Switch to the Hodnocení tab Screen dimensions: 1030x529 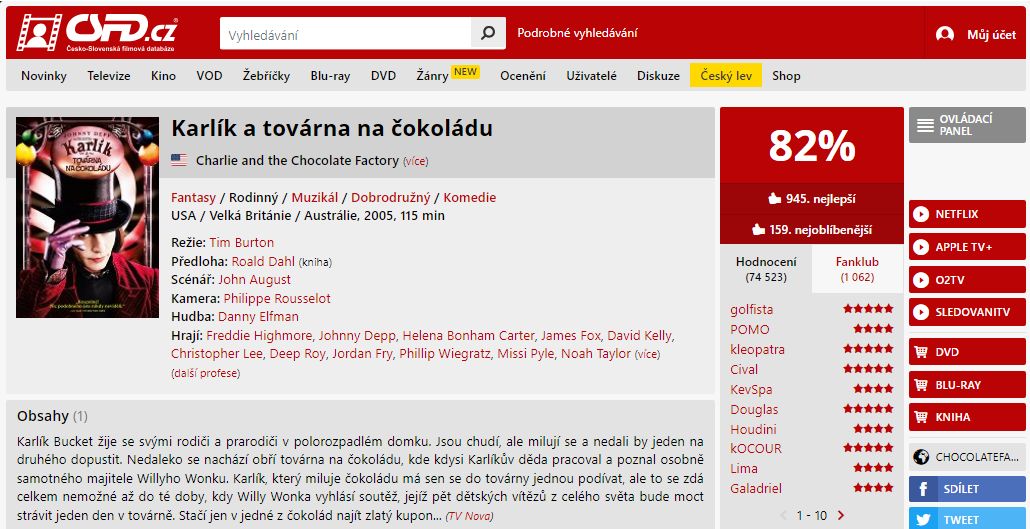(766, 269)
